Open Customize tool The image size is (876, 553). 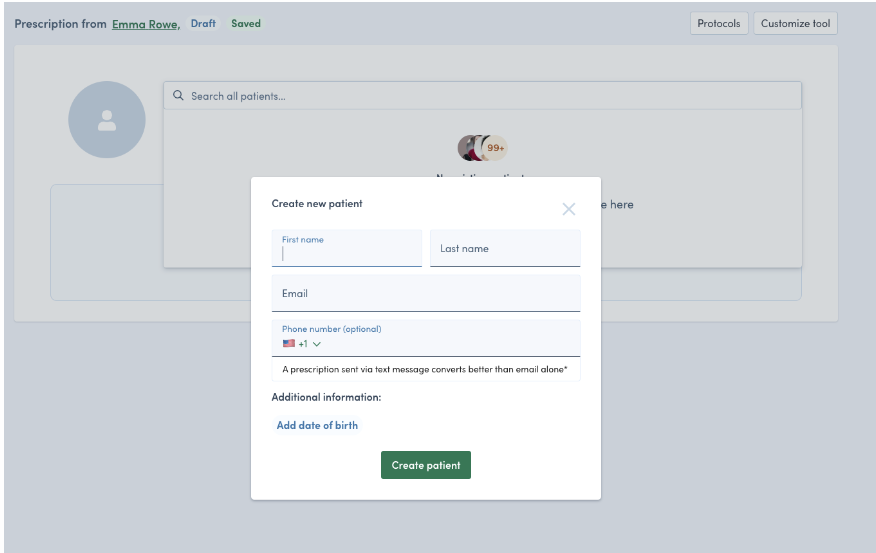[x=796, y=23]
